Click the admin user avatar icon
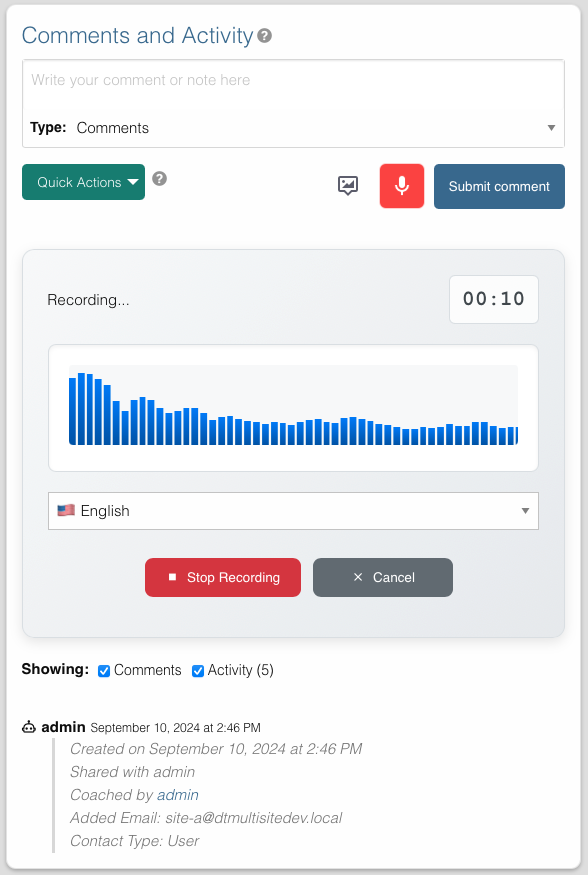The width and height of the screenshot is (588, 875). point(29,727)
